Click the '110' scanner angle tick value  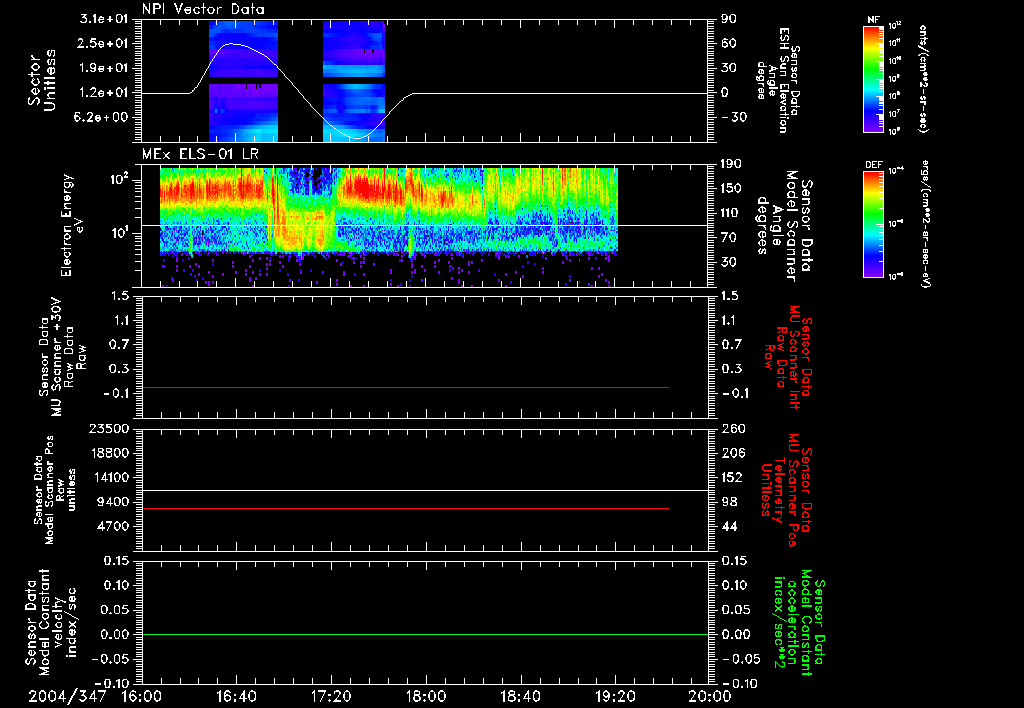(x=732, y=213)
